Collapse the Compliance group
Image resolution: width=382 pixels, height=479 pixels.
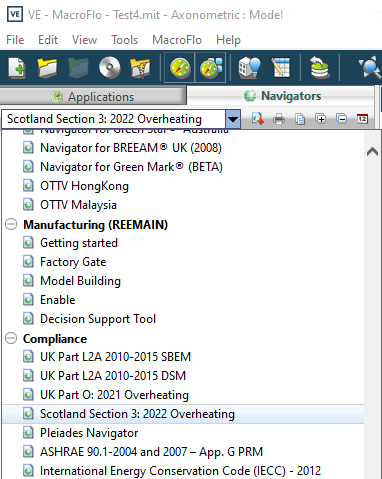pos(11,338)
